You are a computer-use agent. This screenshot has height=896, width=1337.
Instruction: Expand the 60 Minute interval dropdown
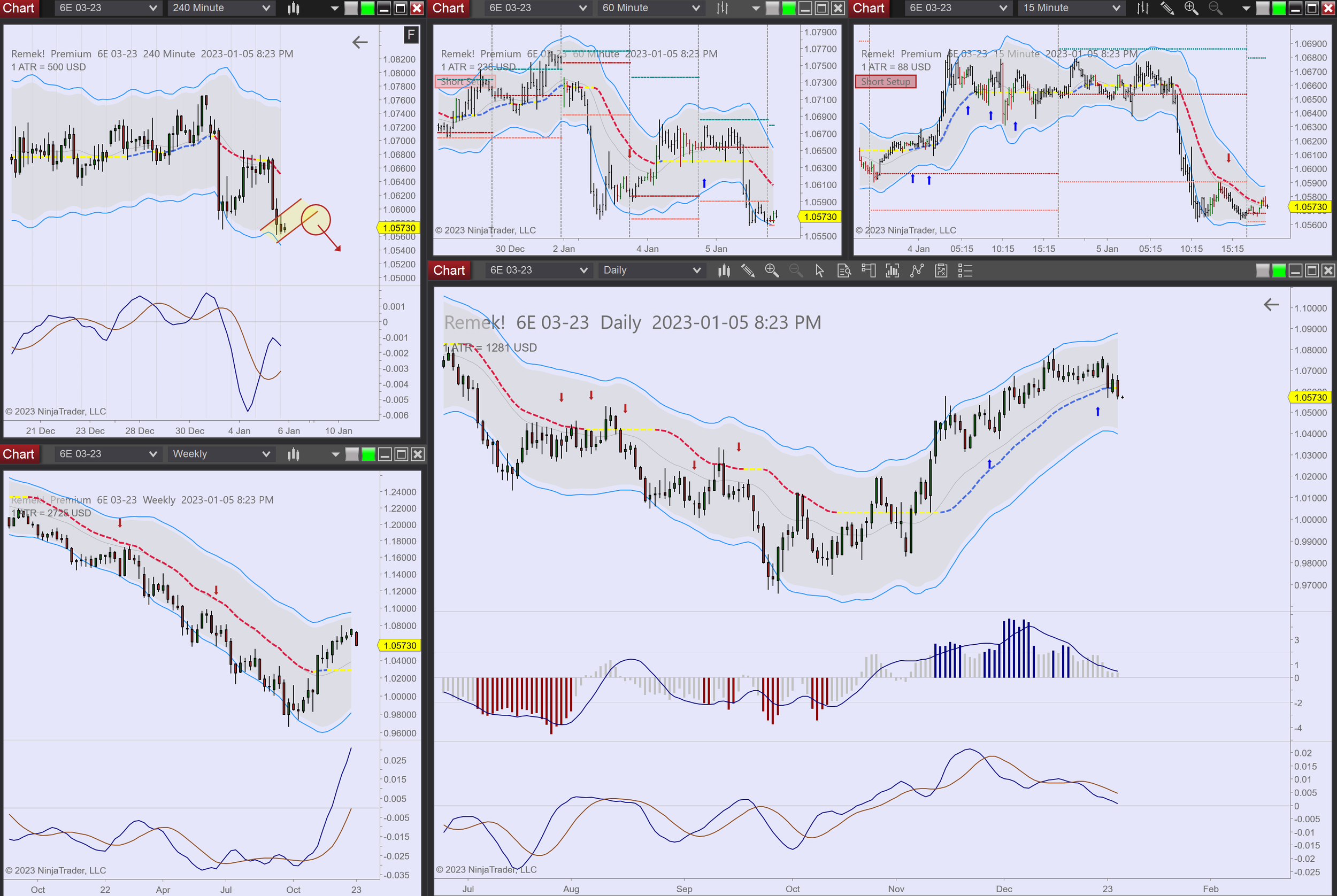(x=695, y=8)
